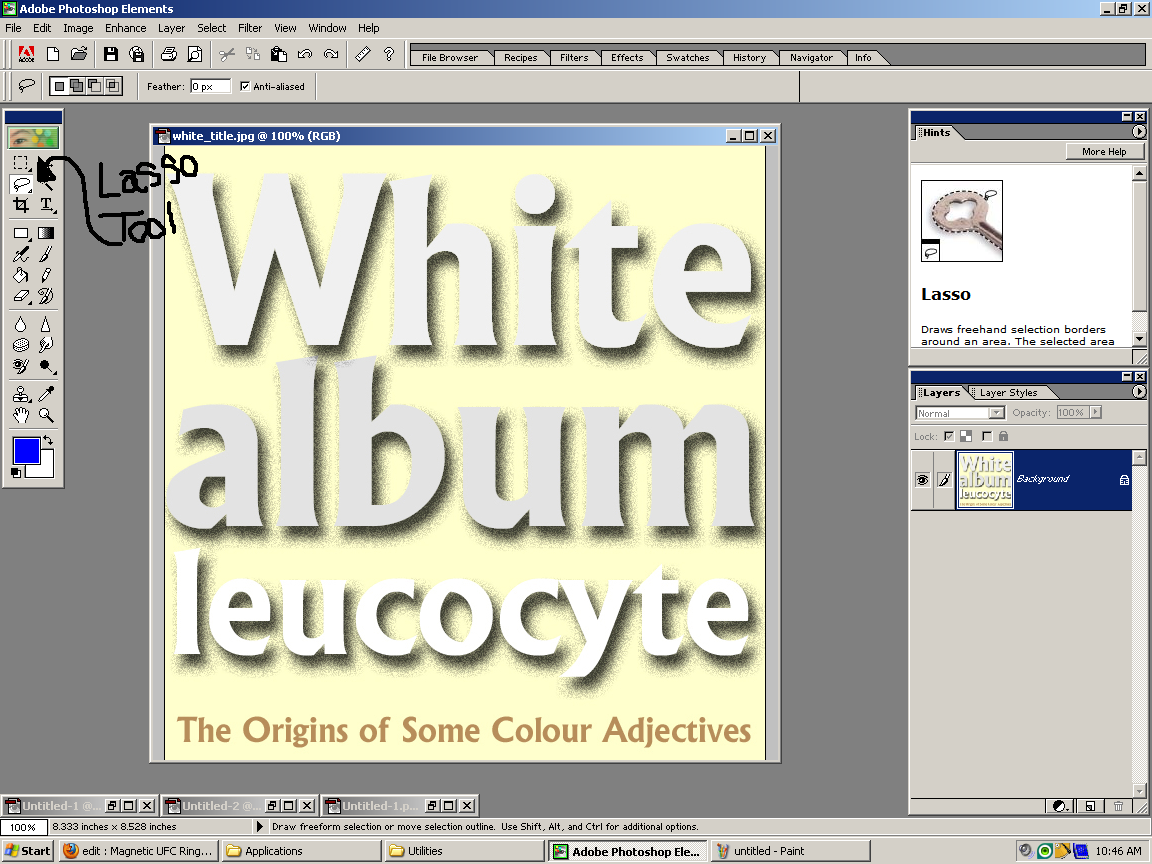This screenshot has width=1152, height=864.
Task: Click the Adobe Online icon in toolbar
Action: coord(26,54)
